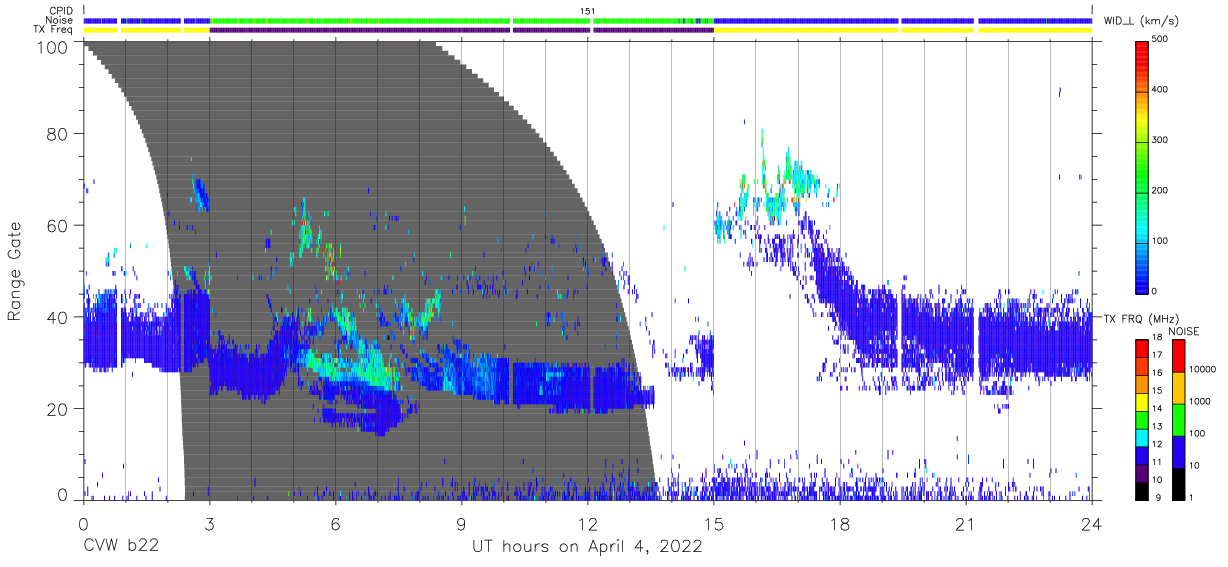Click the purple segment of TX frequency legend
This screenshot has width=1228, height=567.
pos(1141,471)
